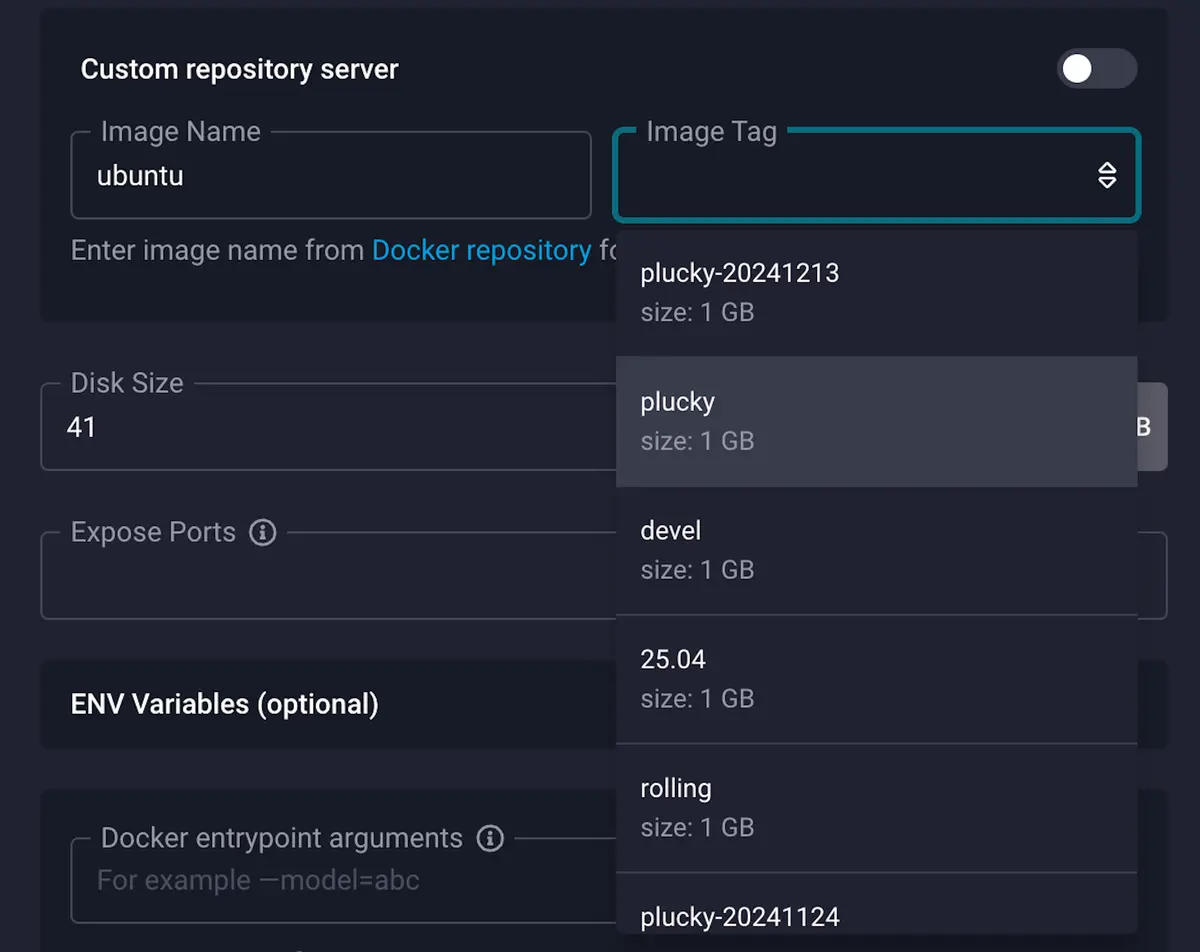Select the plucky image tag
The width and height of the screenshot is (1200, 952).
(740, 420)
